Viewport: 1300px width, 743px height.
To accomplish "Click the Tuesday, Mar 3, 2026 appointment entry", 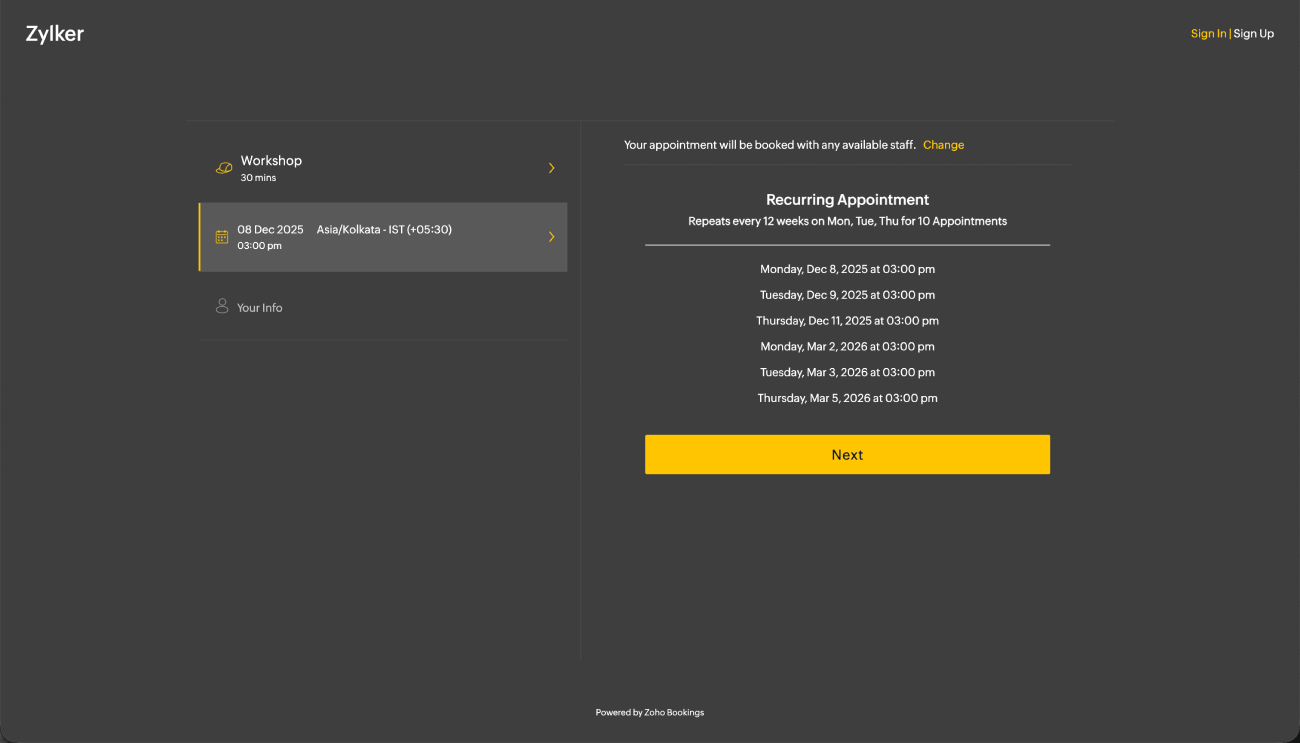I will [x=847, y=372].
